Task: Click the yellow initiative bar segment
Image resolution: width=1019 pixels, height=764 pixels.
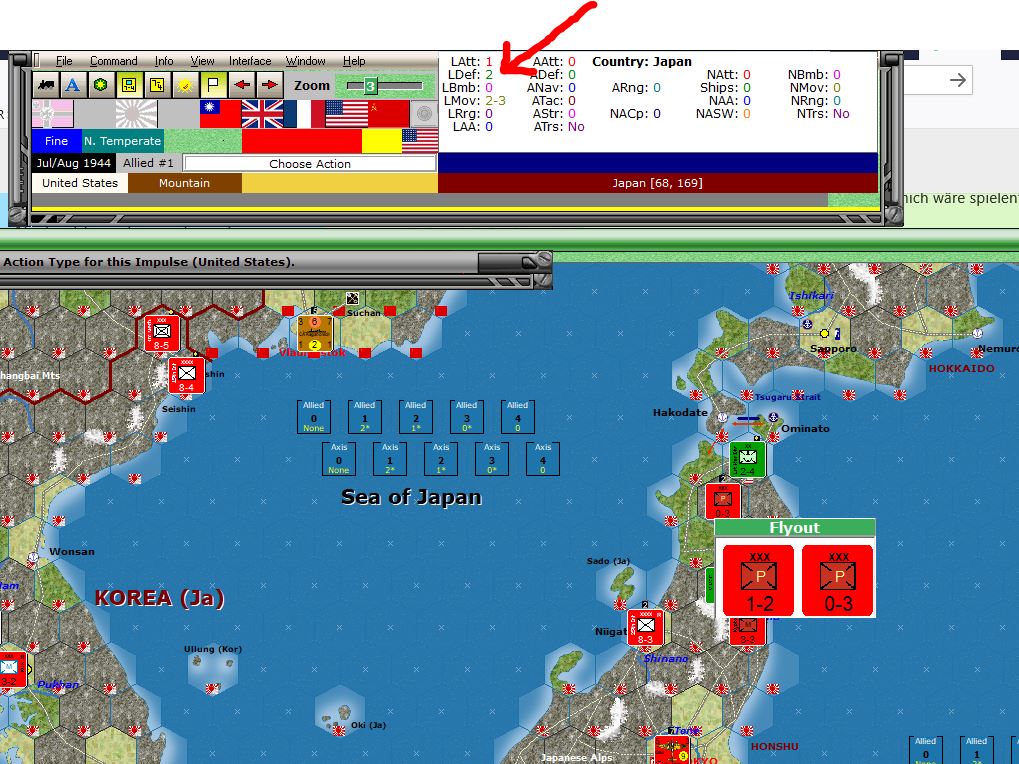Action: point(381,141)
